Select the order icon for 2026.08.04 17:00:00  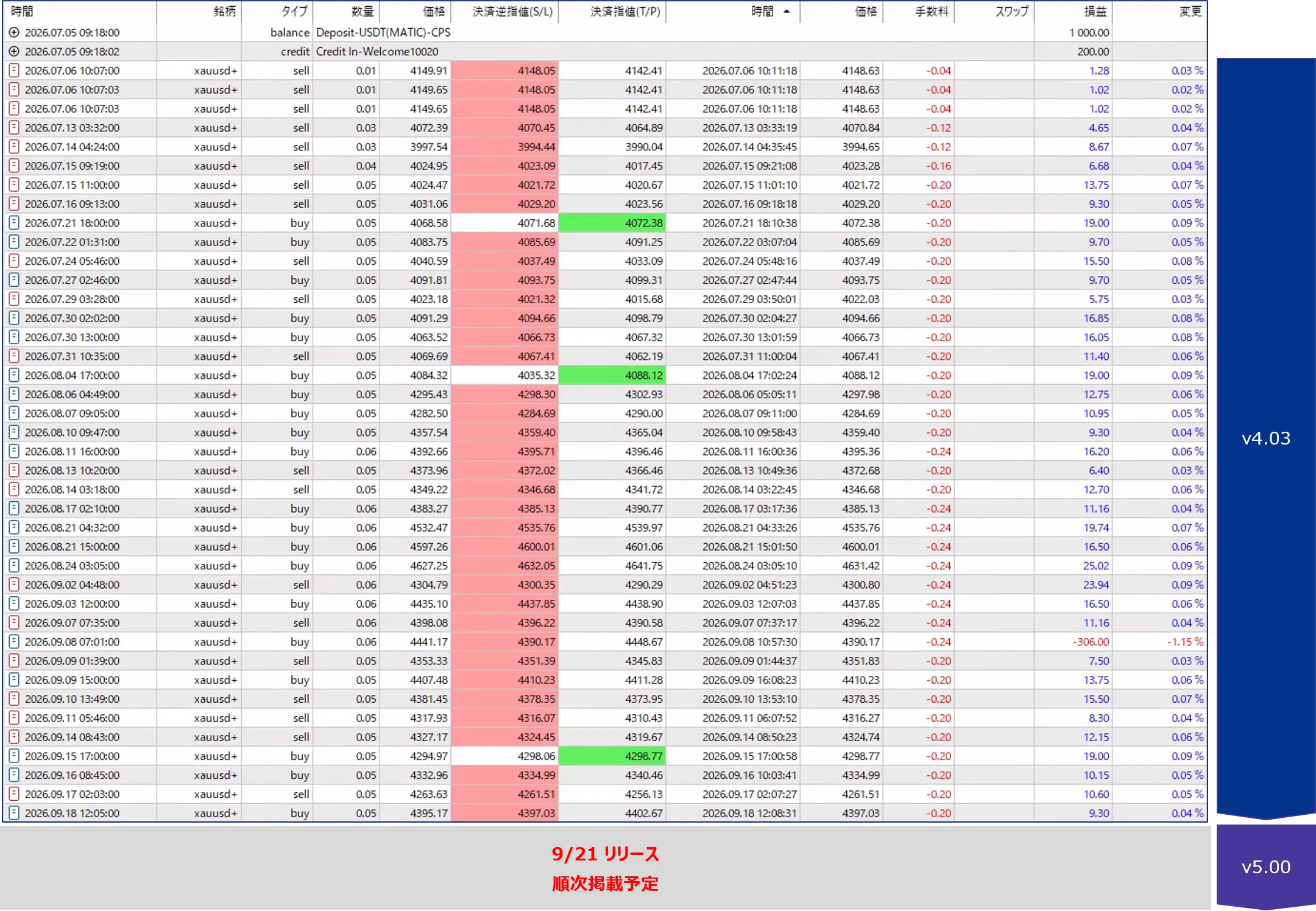coord(14,375)
